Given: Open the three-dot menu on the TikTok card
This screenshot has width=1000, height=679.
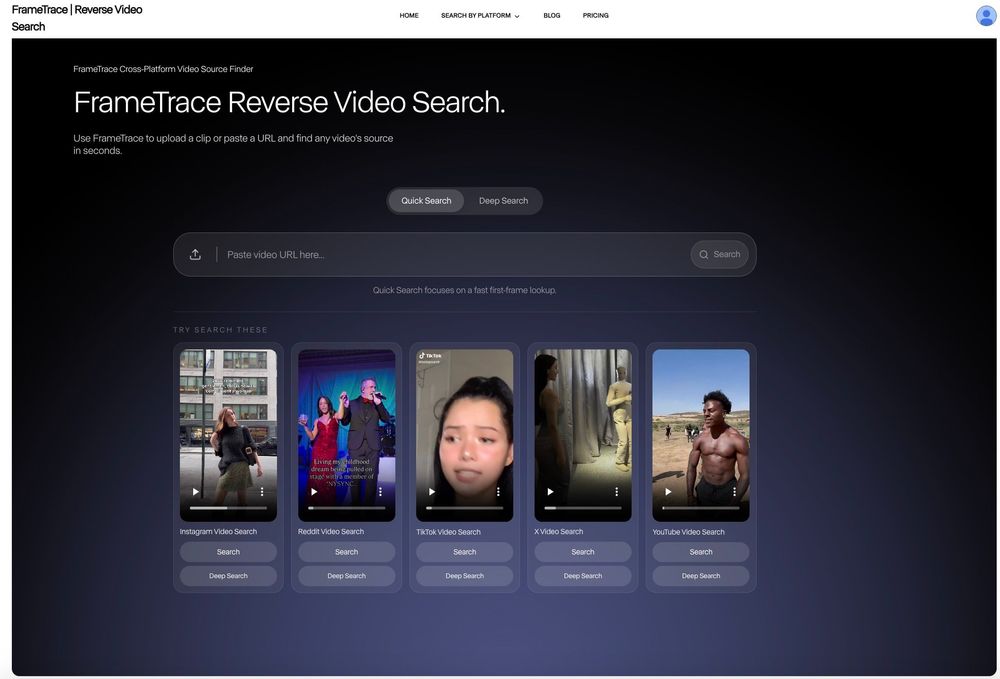Looking at the screenshot, I should (x=496, y=490).
